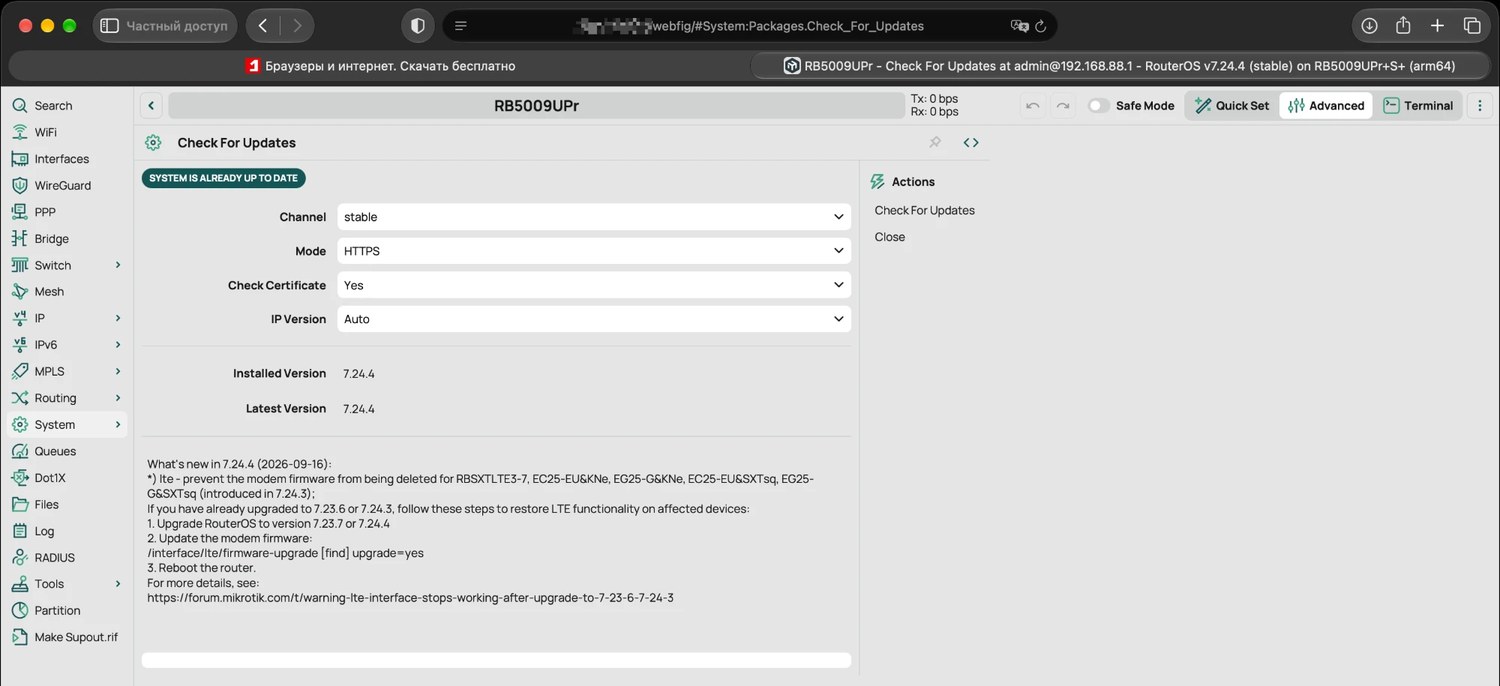Toggle Safe Mode switch

tap(1098, 105)
